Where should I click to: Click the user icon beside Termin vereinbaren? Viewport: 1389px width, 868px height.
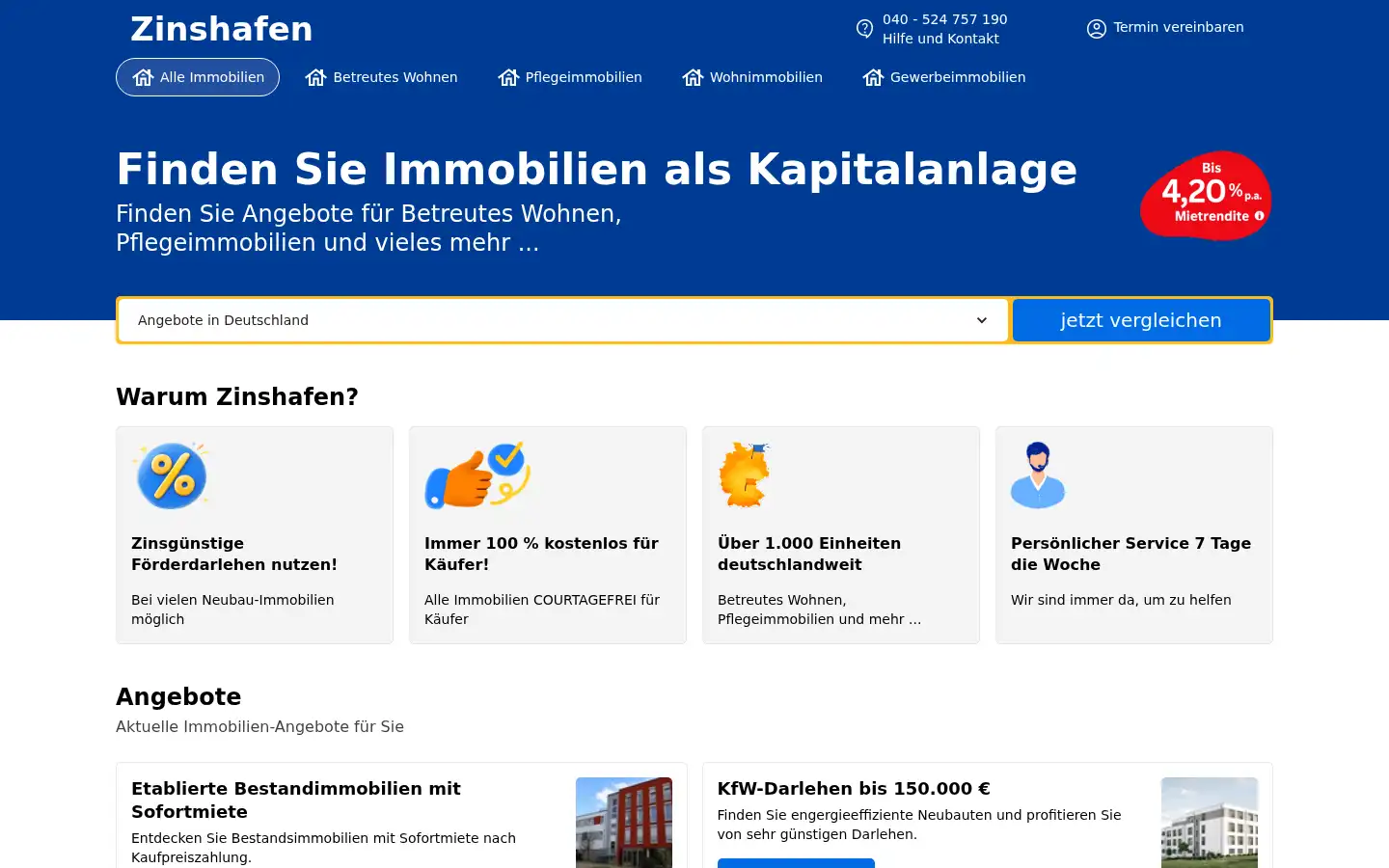pyautogui.click(x=1097, y=29)
